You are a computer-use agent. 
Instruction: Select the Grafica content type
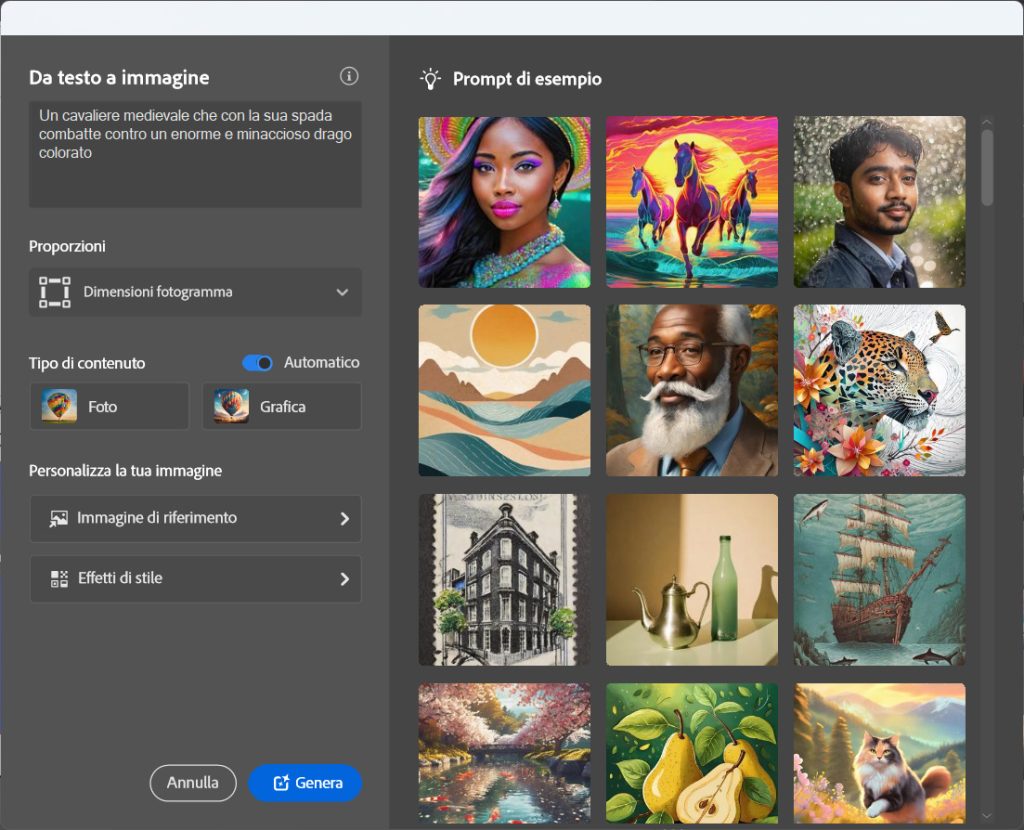[x=281, y=406]
